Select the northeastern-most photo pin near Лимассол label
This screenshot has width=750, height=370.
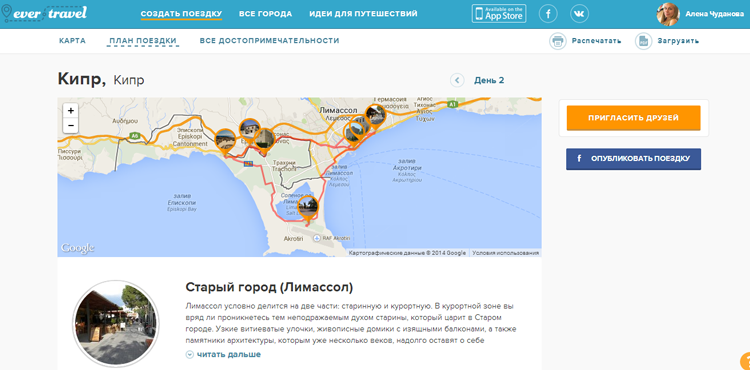[375, 117]
